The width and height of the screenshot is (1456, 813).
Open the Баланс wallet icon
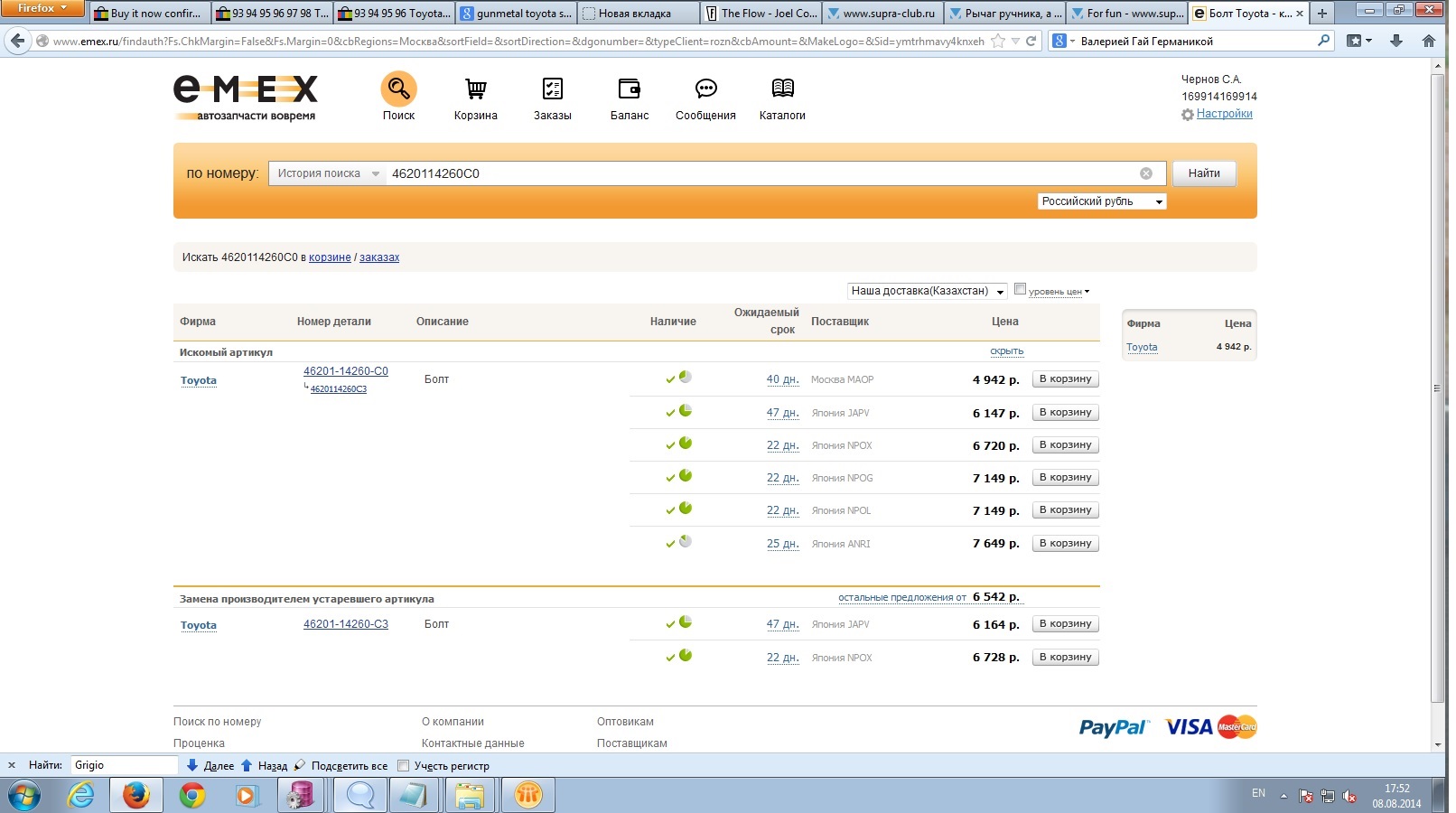(629, 89)
